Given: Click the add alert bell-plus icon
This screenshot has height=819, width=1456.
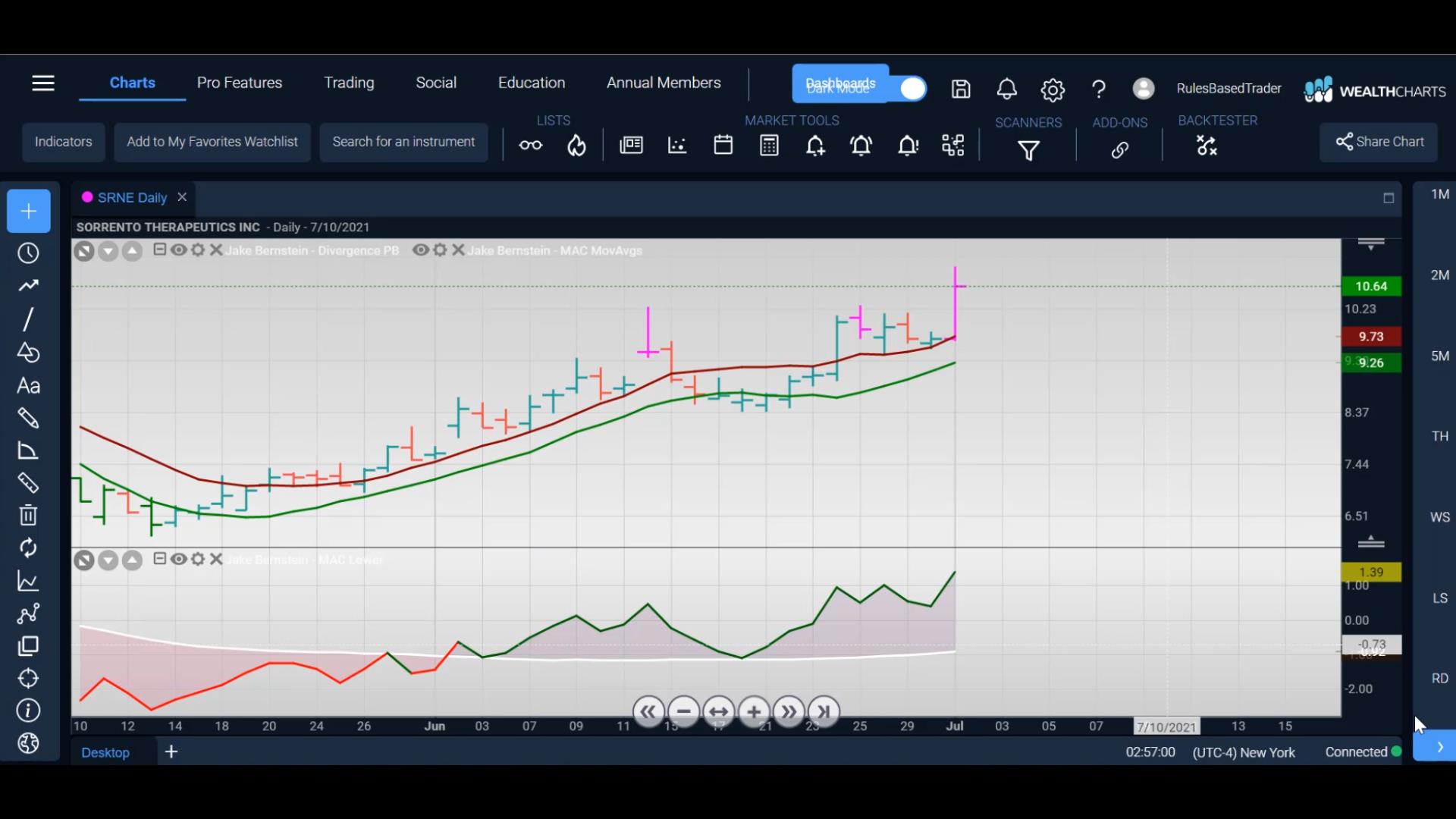Looking at the screenshot, I should (x=815, y=145).
